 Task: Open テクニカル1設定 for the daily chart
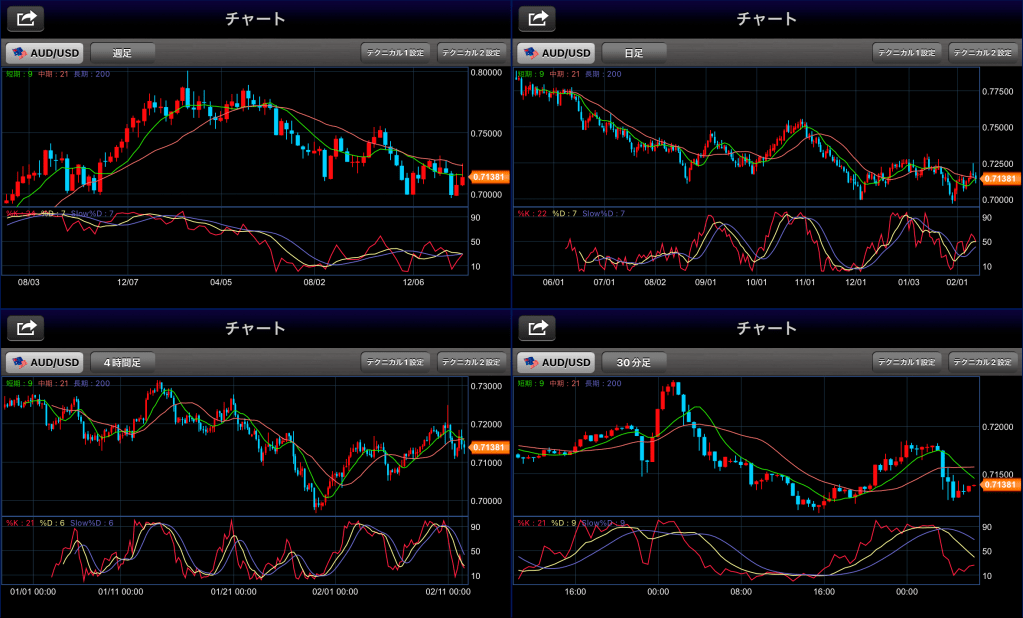click(x=907, y=52)
